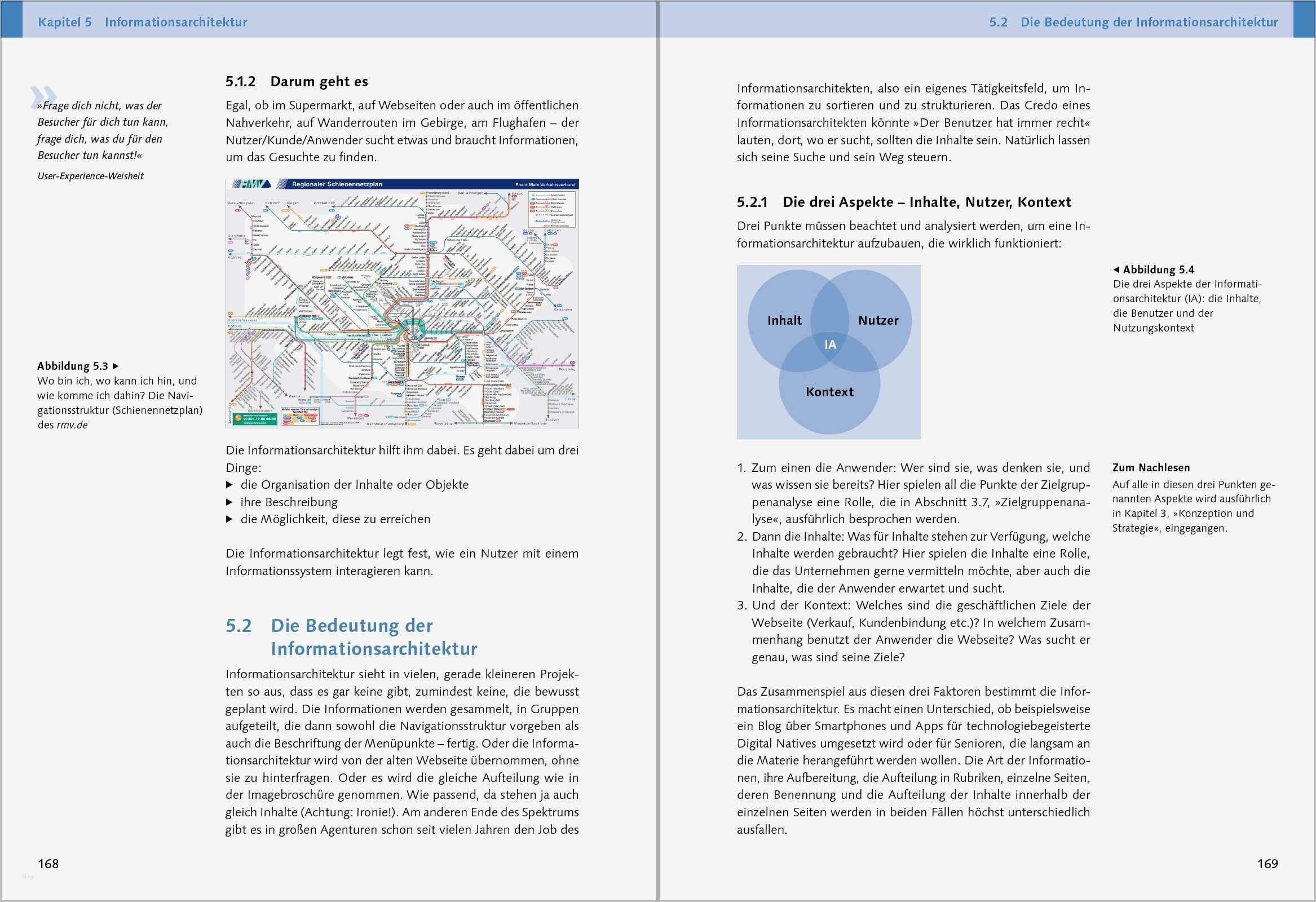Click the 'Kontext' circle label
Viewport: 1316px width, 902px height.
829,392
